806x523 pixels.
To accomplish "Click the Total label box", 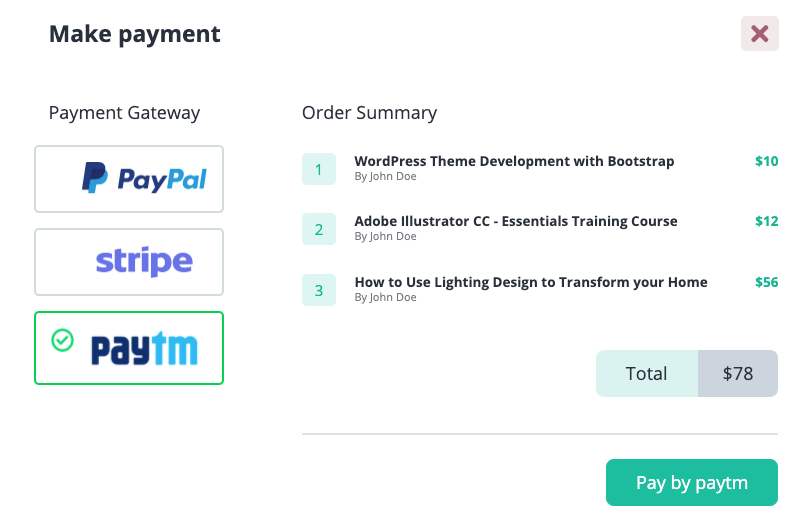I will [x=646, y=374].
